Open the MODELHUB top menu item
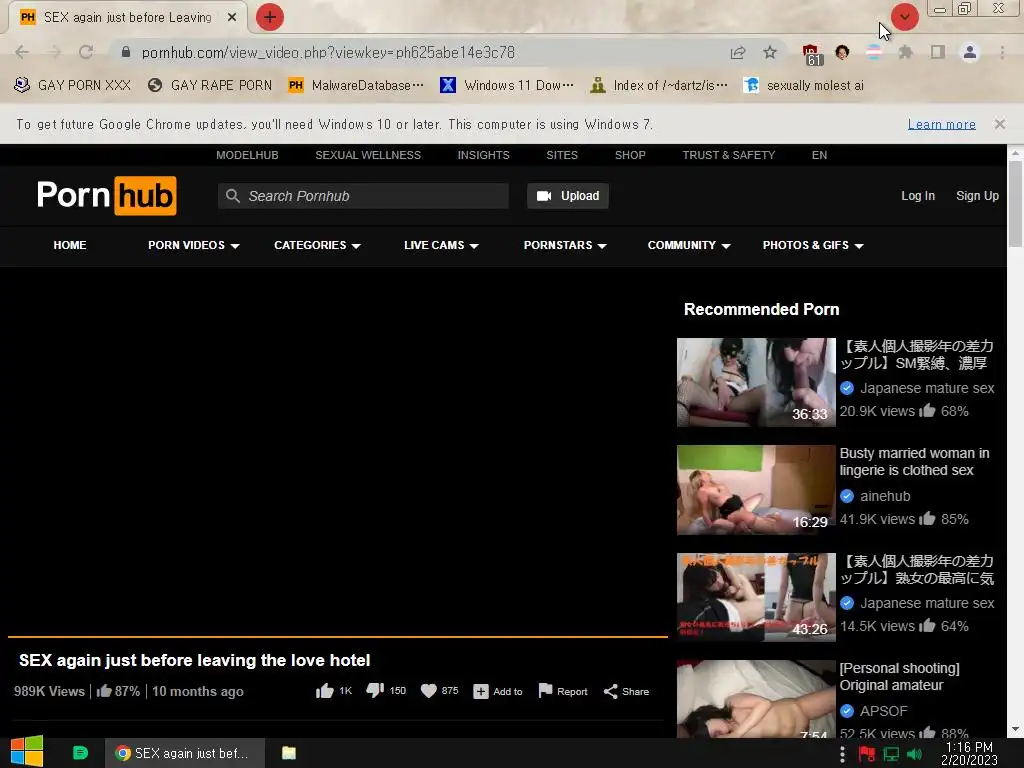Viewport: 1024px width, 768px height. click(247, 155)
